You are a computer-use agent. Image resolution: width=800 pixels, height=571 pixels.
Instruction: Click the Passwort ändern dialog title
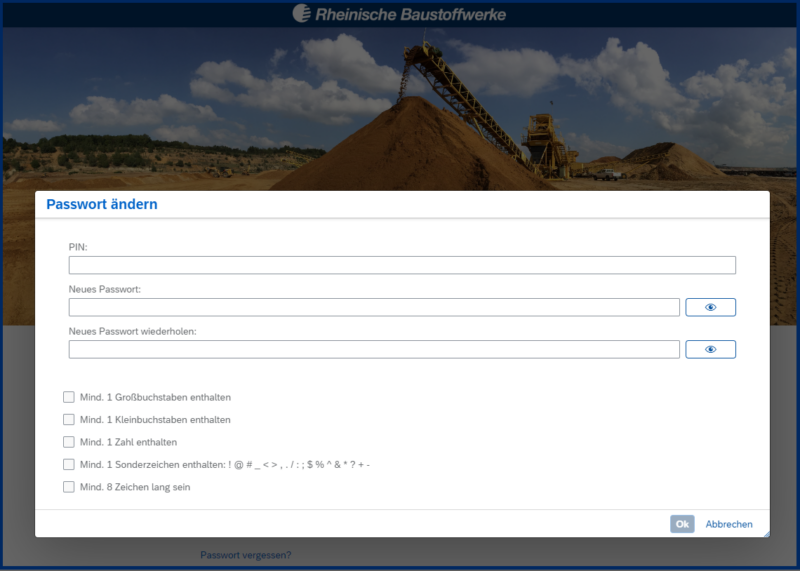tap(102, 204)
